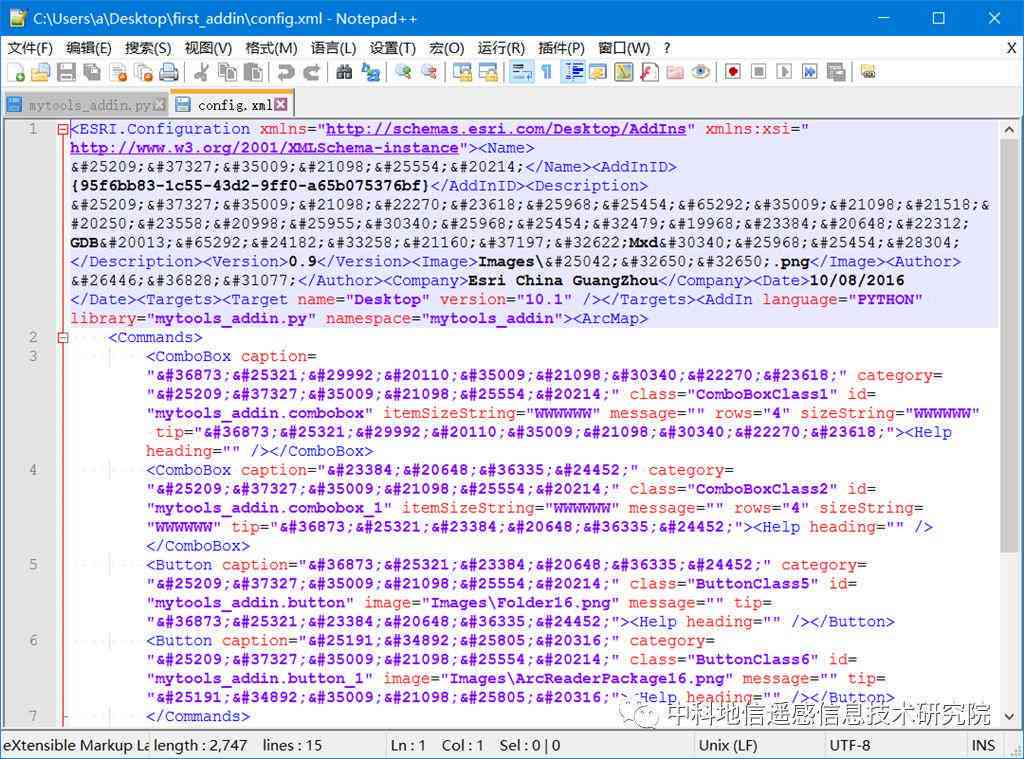The width and height of the screenshot is (1024, 759).
Task: Toggle INS insert mode in the status bar
Action: click(982, 745)
